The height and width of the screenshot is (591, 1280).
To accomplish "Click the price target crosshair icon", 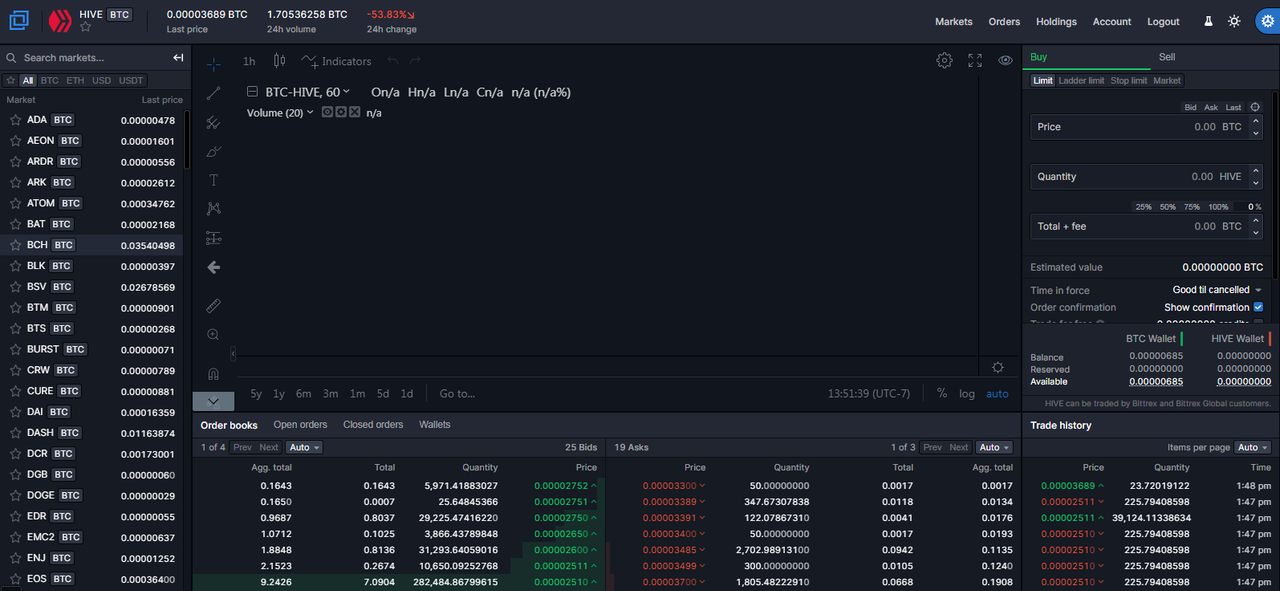I will [x=1255, y=107].
